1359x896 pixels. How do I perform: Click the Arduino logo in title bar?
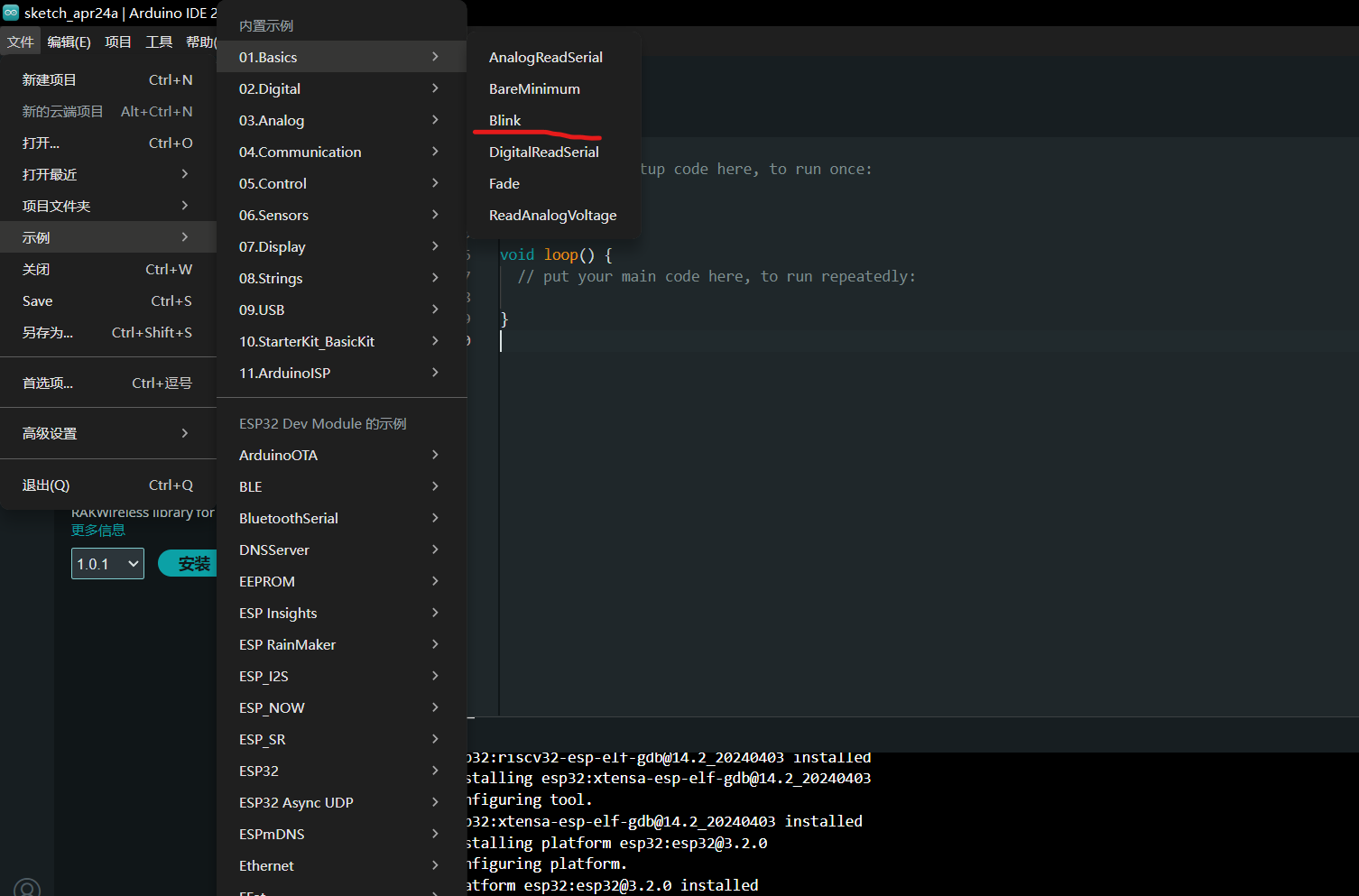tap(11, 13)
